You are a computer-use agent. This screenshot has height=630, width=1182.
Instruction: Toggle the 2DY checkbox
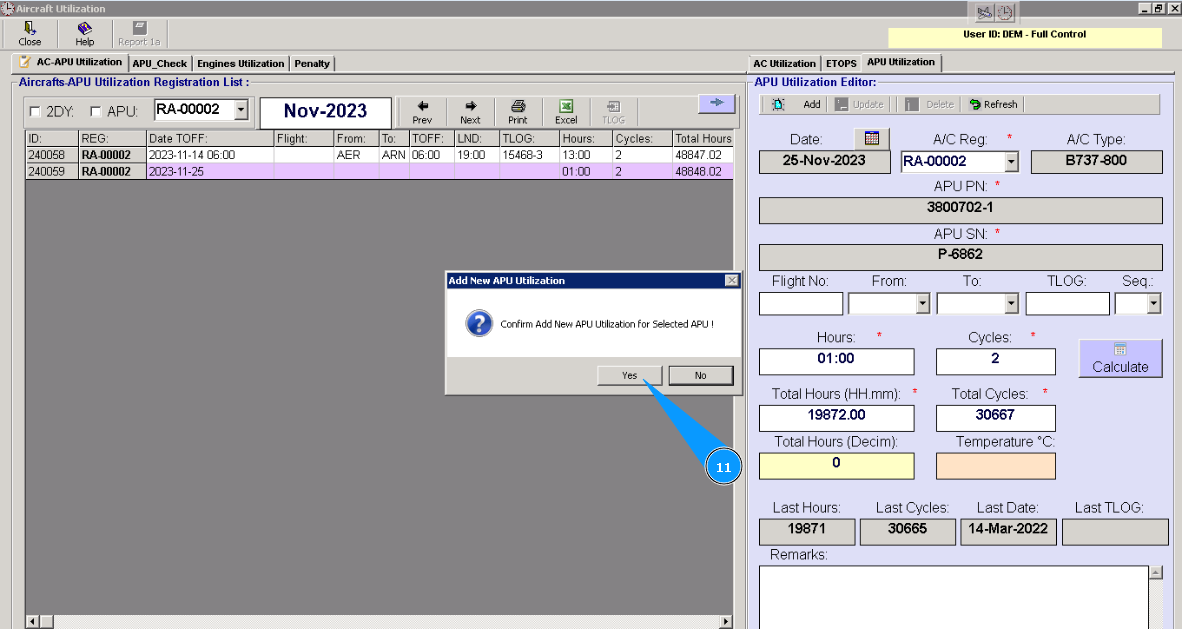click(x=35, y=112)
